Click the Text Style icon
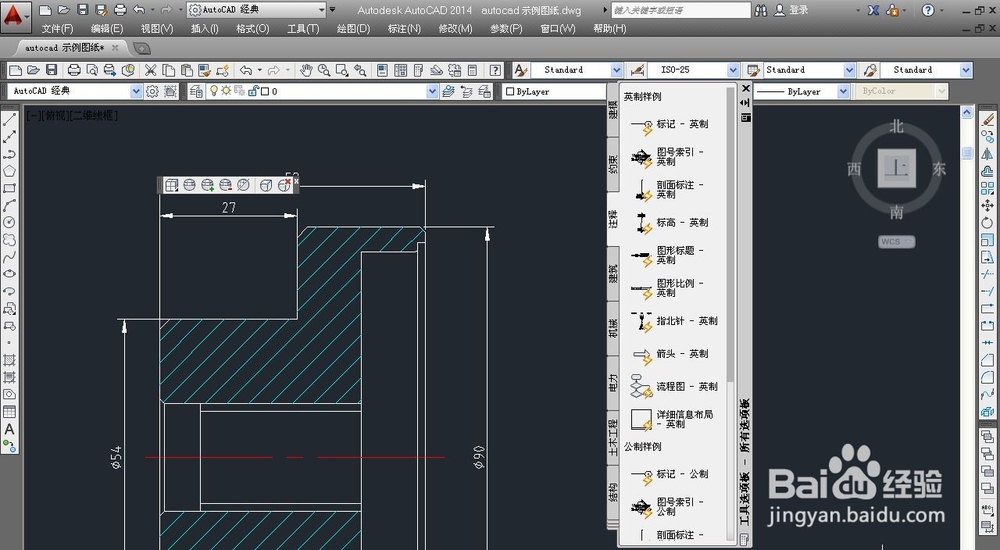Screen dimensions: 1000x550 click(x=521, y=70)
